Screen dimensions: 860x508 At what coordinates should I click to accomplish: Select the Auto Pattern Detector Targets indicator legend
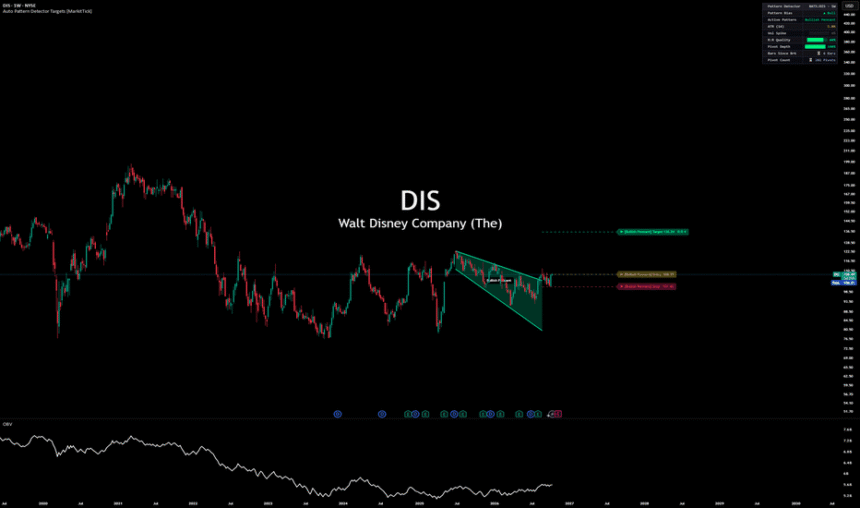click(x=47, y=11)
